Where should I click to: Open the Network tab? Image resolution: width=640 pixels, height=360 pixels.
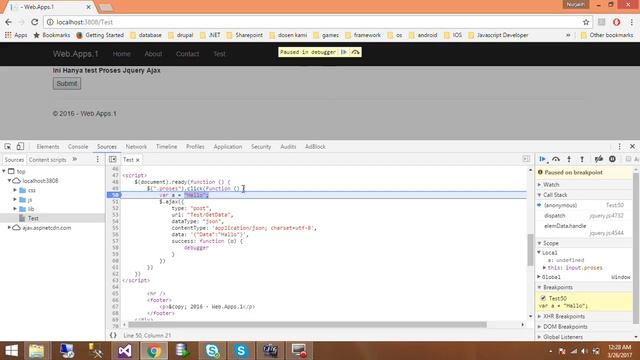point(136,147)
